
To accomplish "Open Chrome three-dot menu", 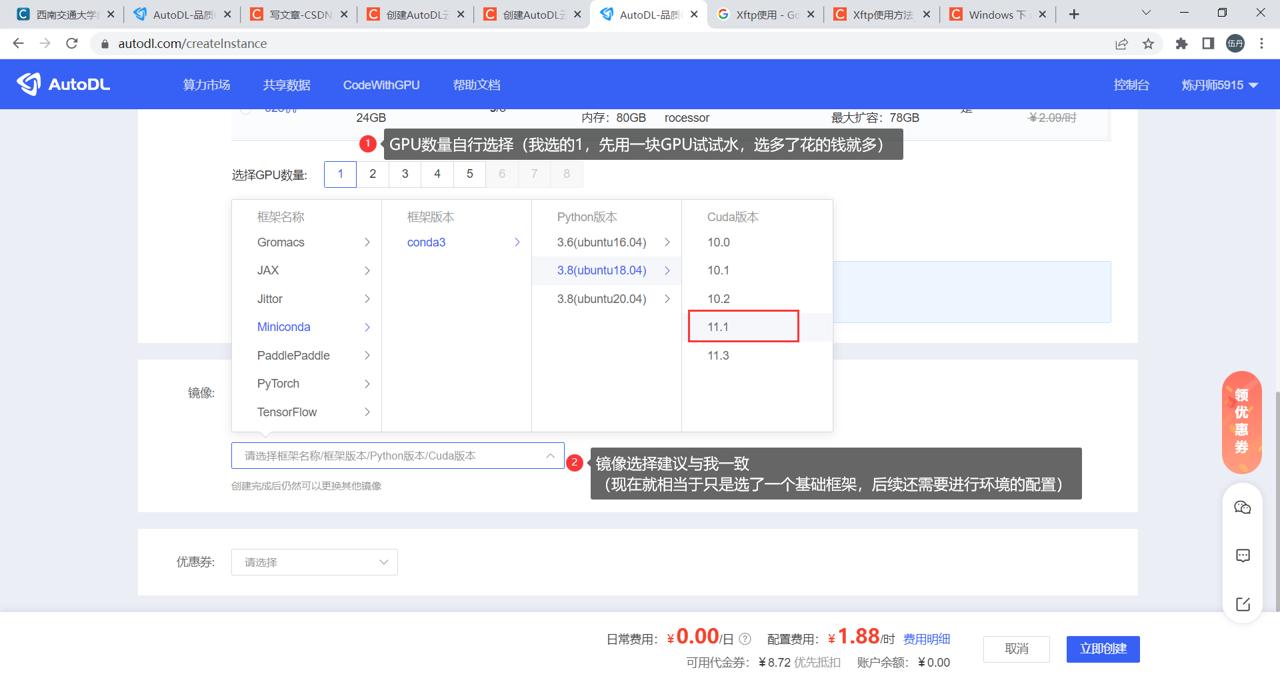I will click(x=1262, y=44).
